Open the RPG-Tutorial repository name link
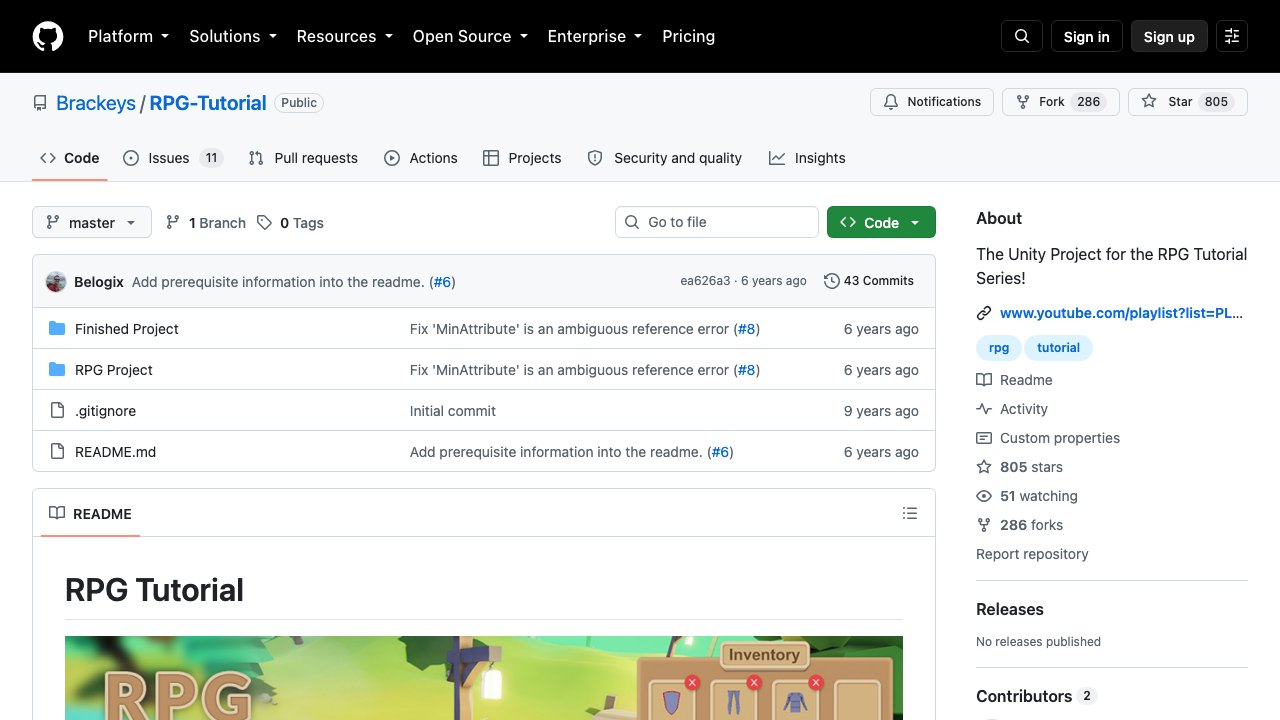 [208, 103]
